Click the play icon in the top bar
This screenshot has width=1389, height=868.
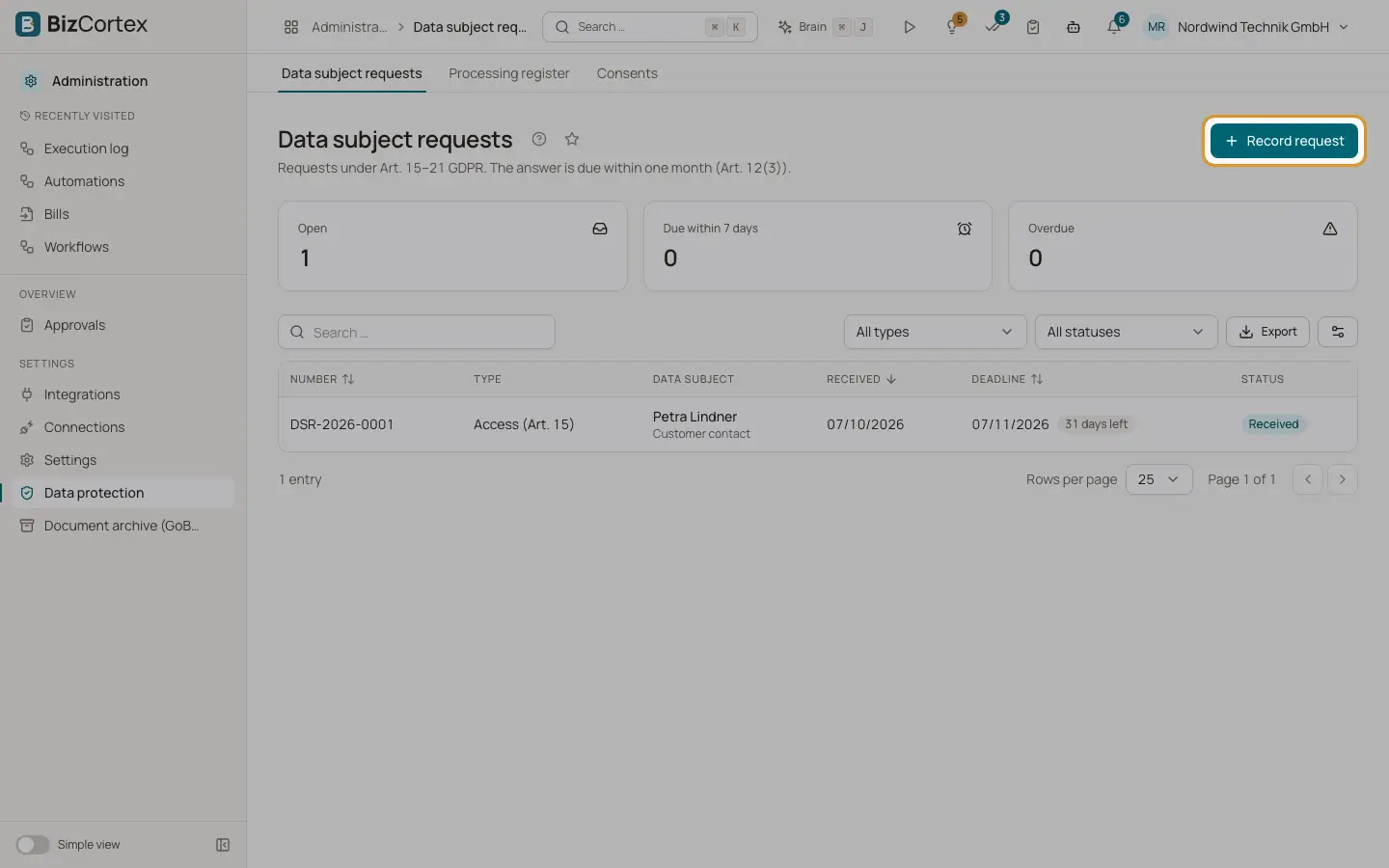(x=909, y=27)
